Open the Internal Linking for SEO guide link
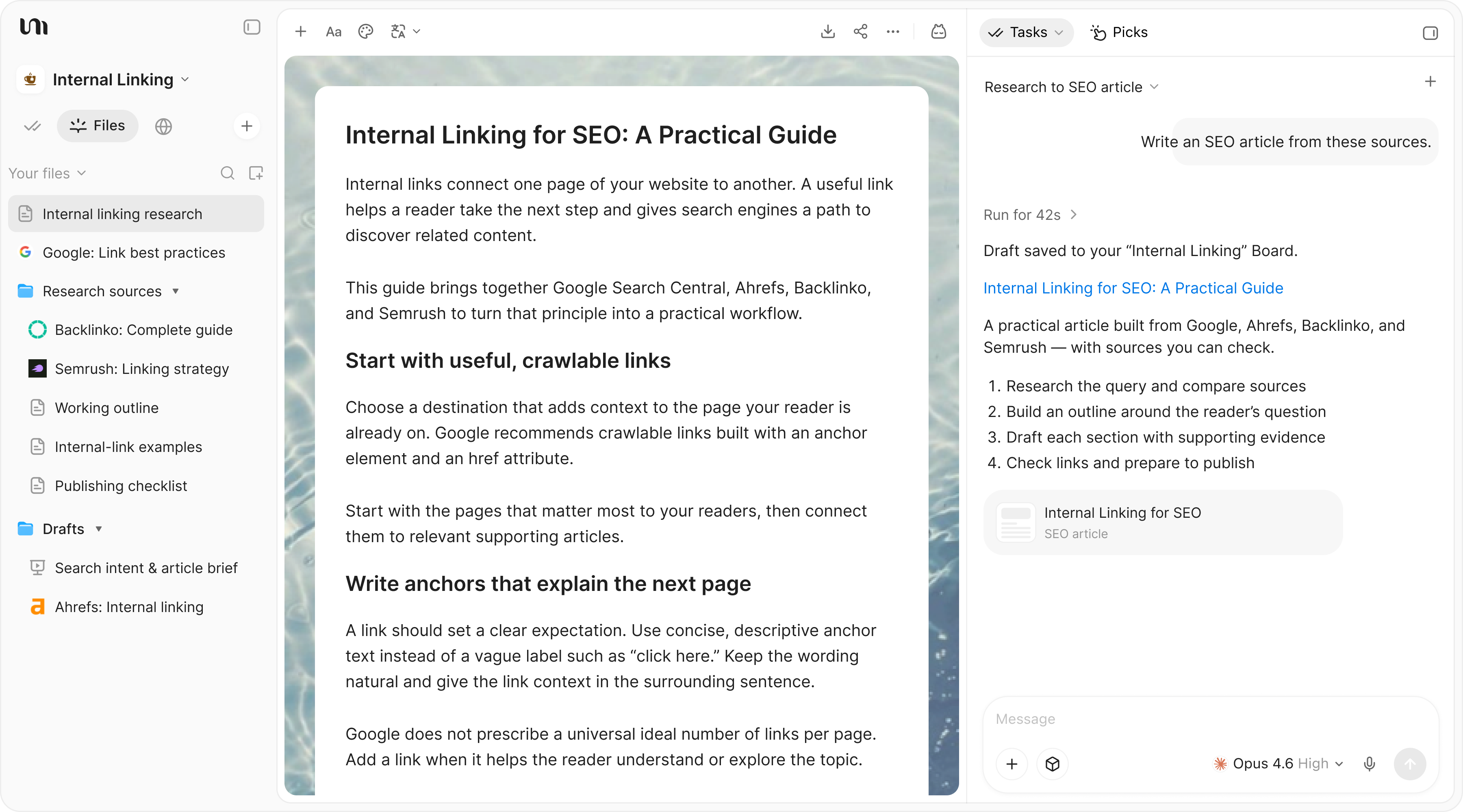 pyautogui.click(x=1133, y=288)
